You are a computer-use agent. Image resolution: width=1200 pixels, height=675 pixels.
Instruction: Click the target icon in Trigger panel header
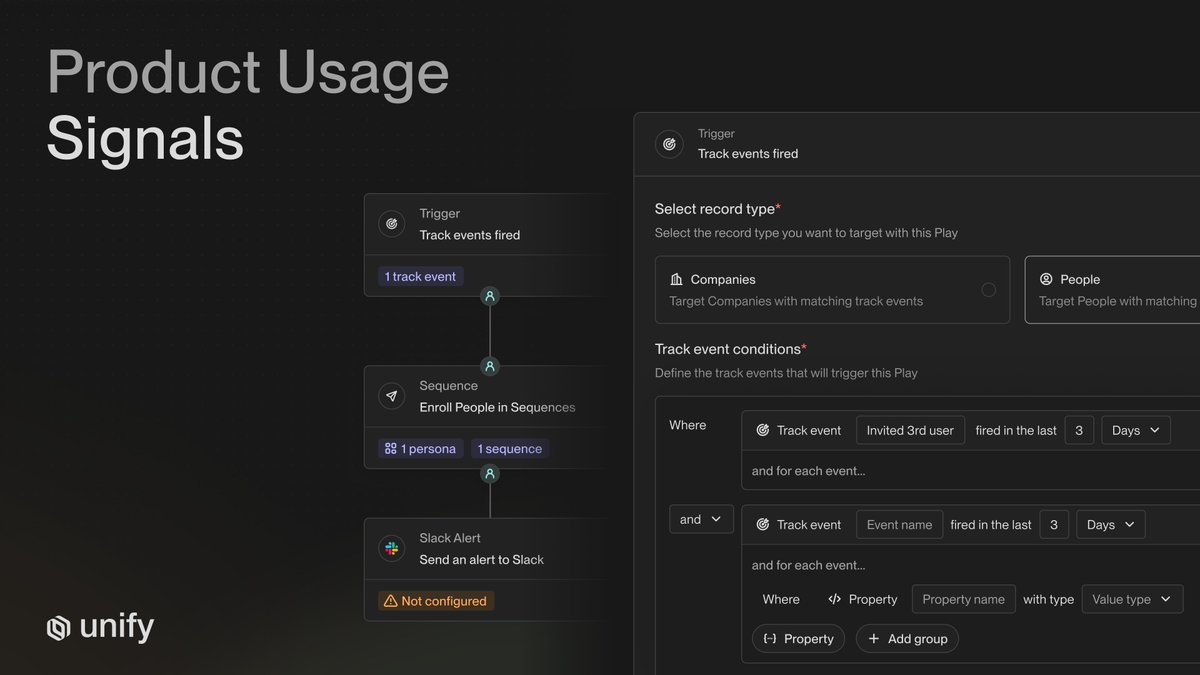[x=670, y=144]
